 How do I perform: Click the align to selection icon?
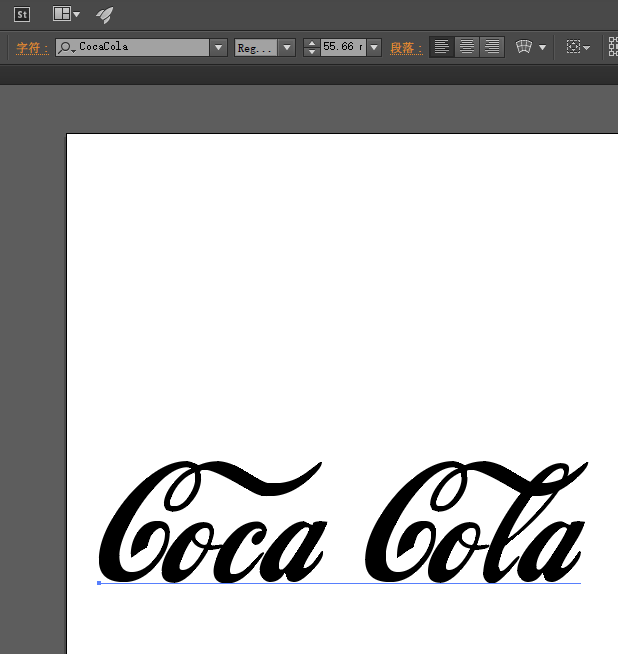click(573, 47)
